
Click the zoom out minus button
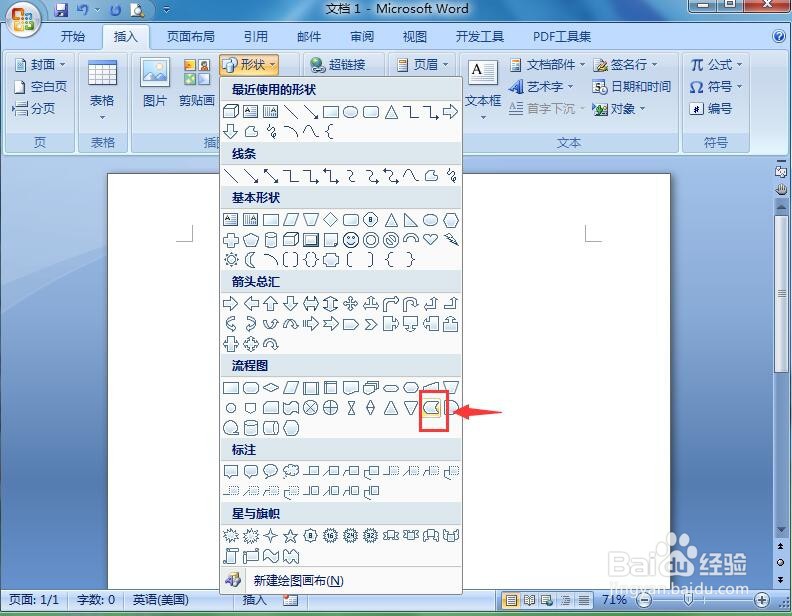point(644,600)
